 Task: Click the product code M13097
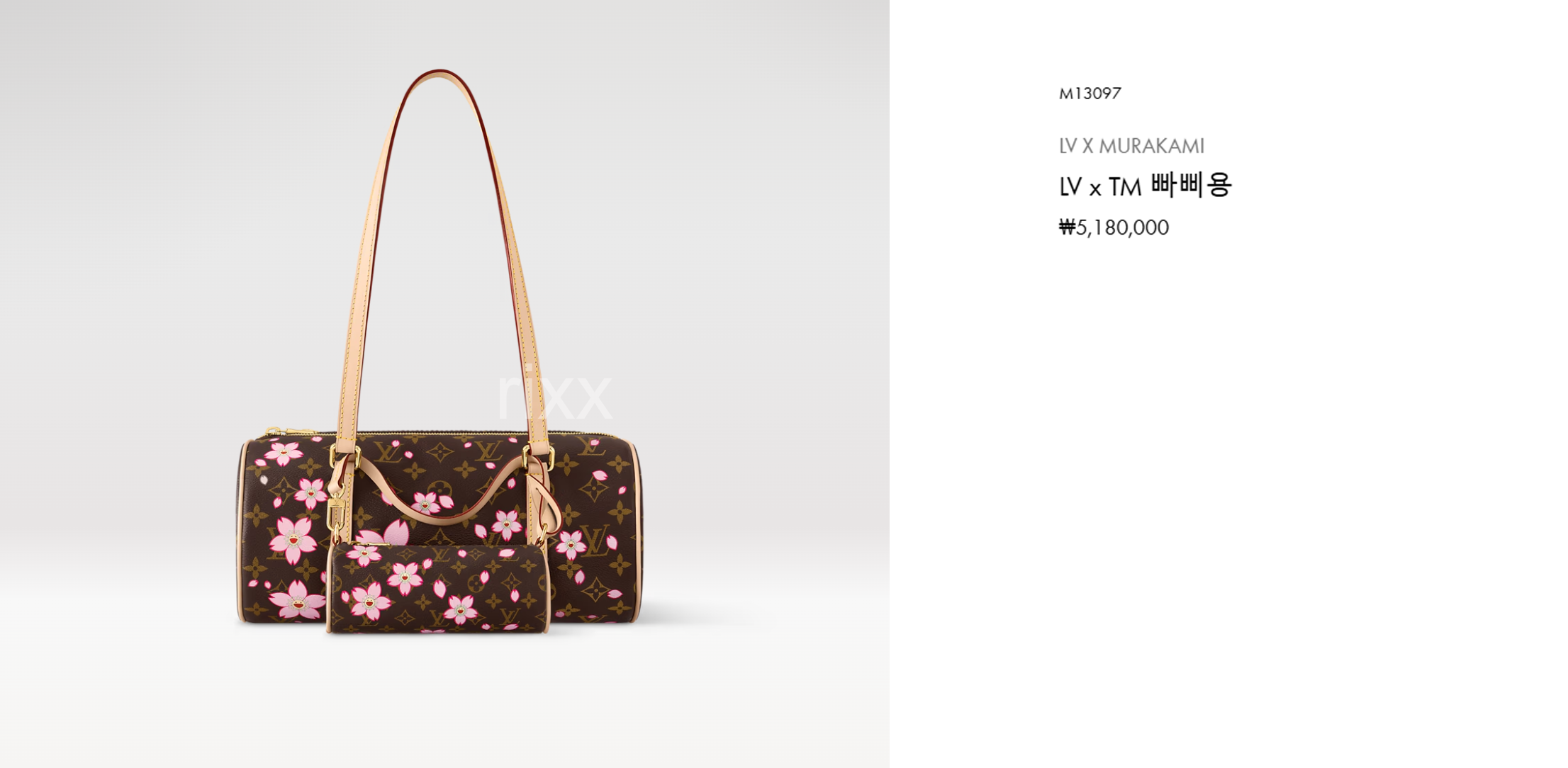tap(1090, 94)
